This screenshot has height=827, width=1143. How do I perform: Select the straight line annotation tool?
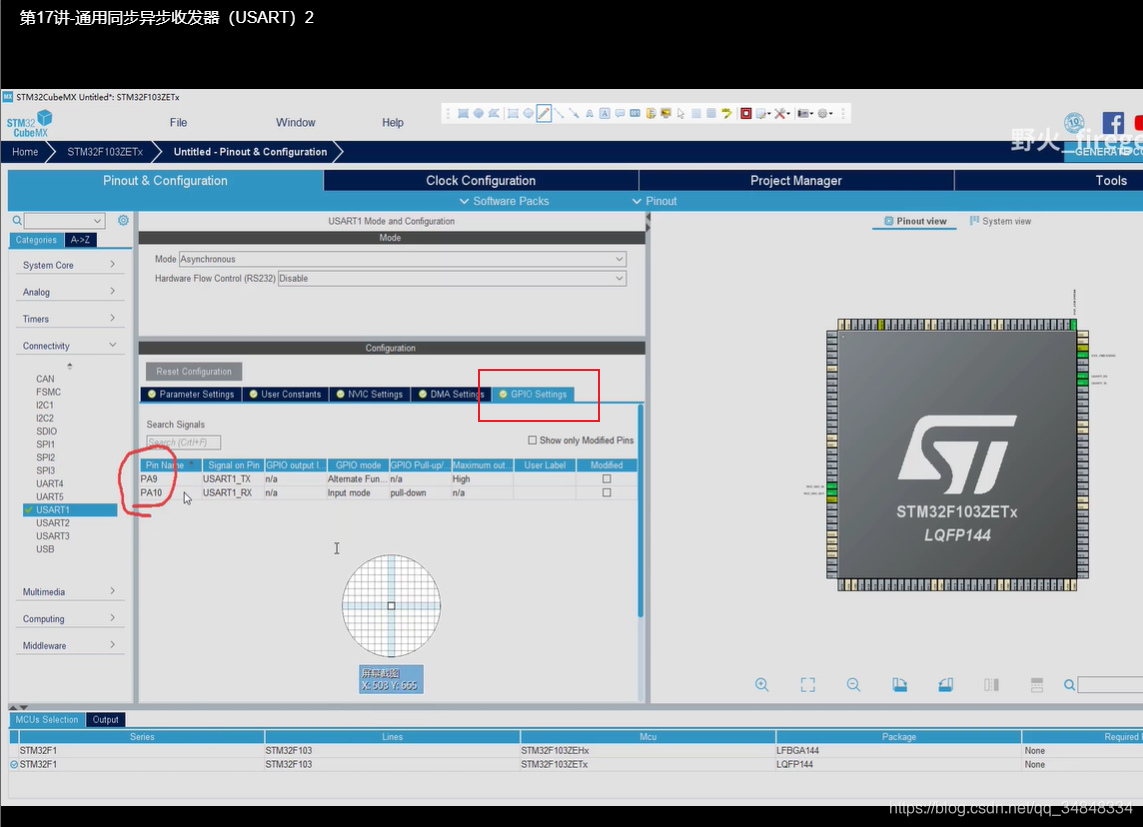(x=559, y=114)
